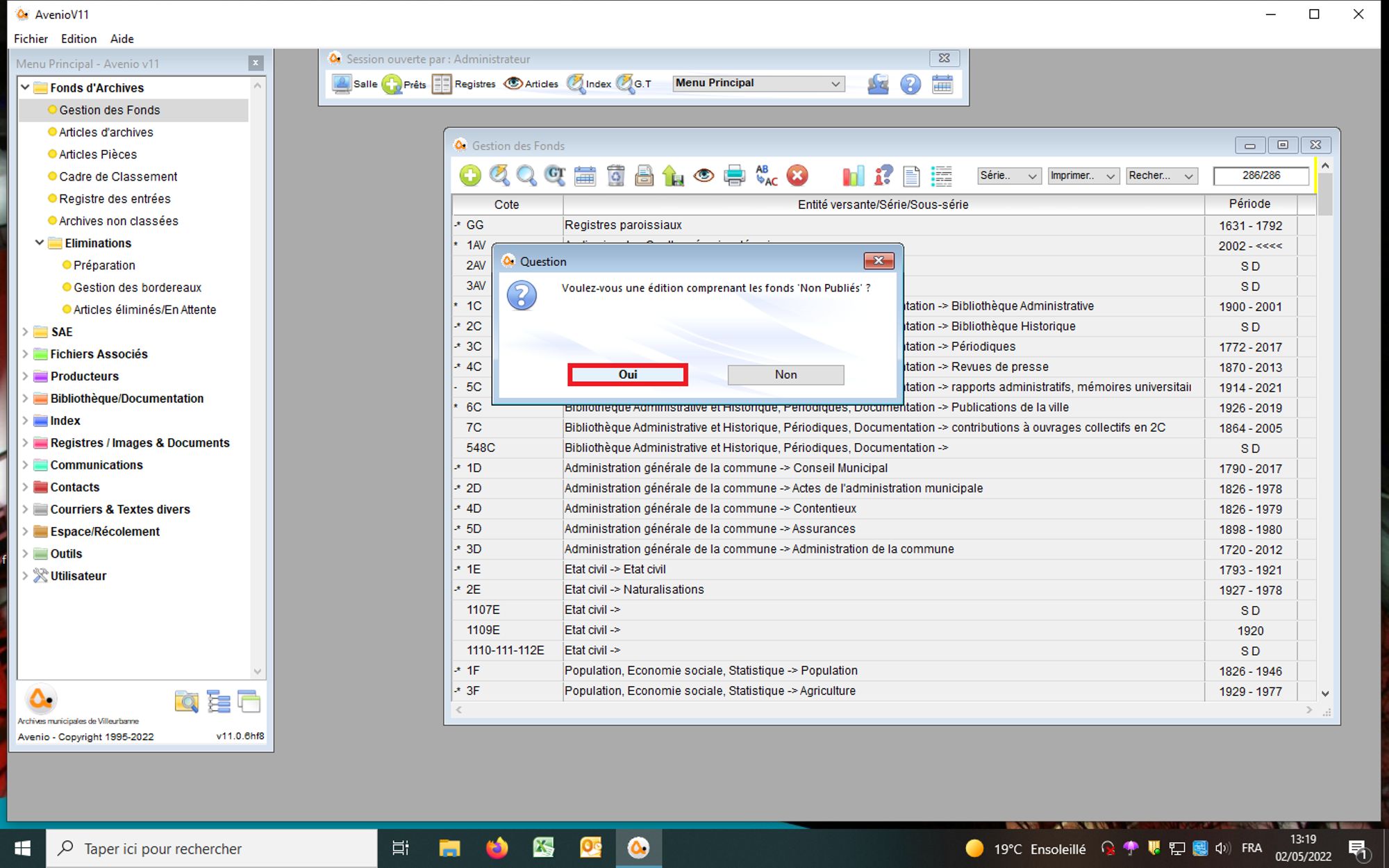Viewport: 1389px width, 868px height.
Task: Select Cadre de Classement in the tree
Action: coord(118,176)
